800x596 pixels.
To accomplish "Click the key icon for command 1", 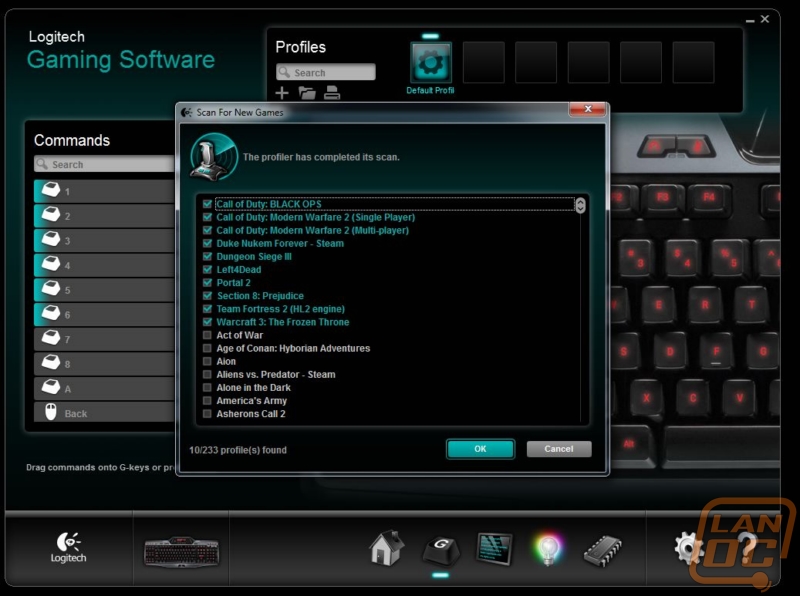I will coord(51,190).
